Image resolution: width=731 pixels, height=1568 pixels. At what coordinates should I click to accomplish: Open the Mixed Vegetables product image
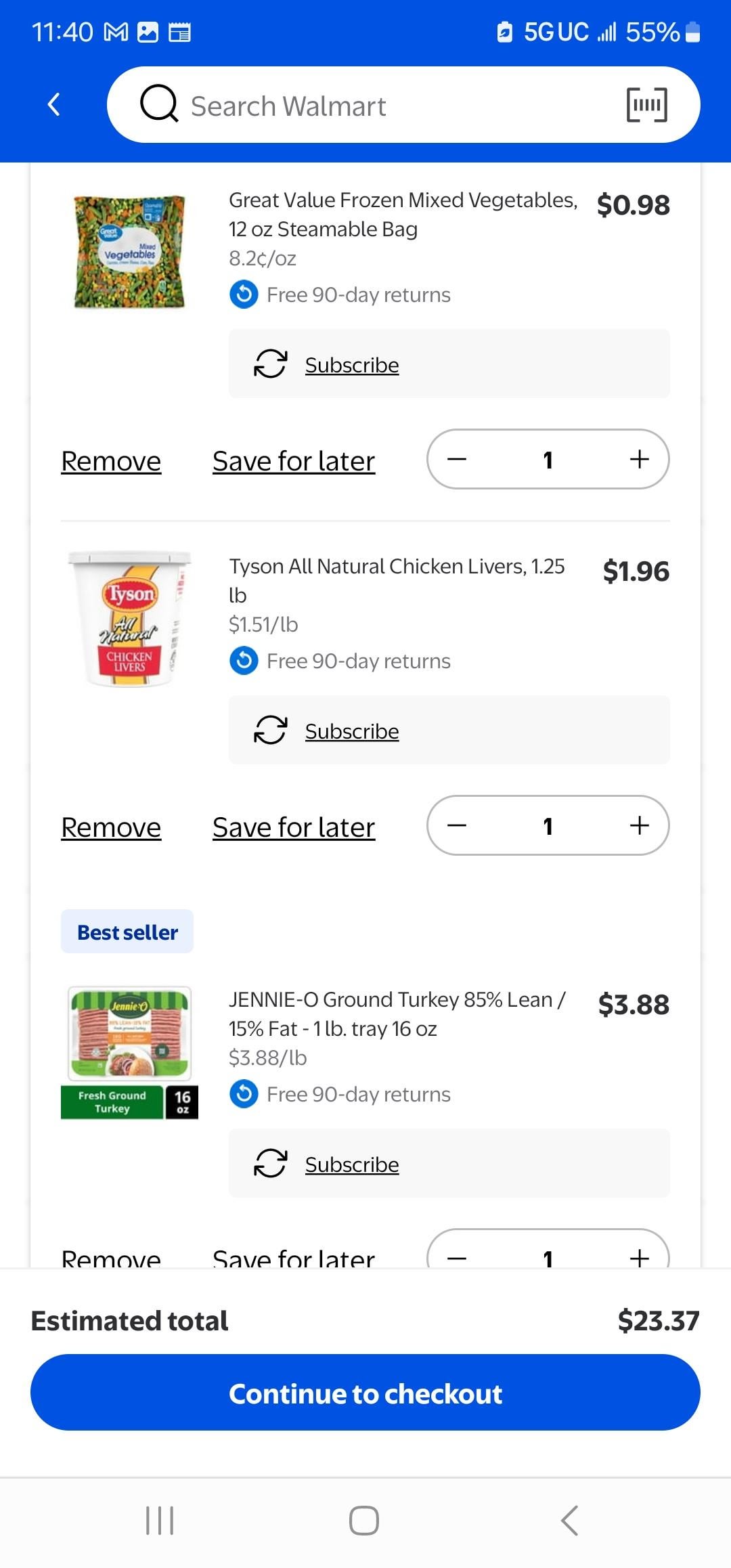tap(129, 252)
